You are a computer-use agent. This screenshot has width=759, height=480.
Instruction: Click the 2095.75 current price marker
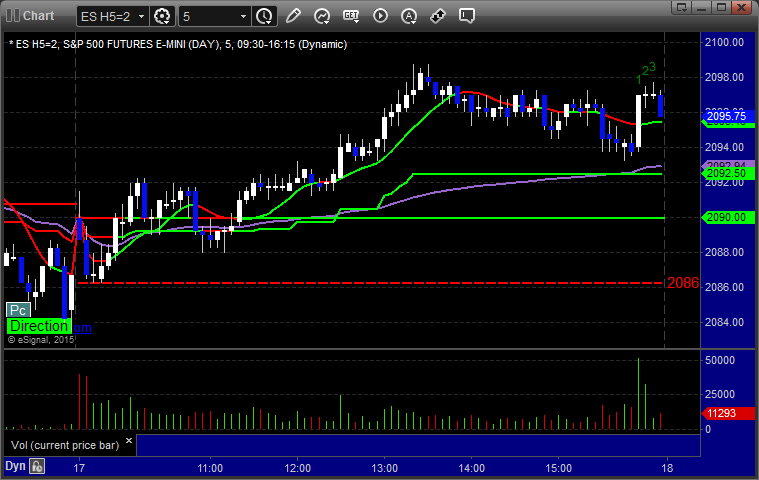727,116
